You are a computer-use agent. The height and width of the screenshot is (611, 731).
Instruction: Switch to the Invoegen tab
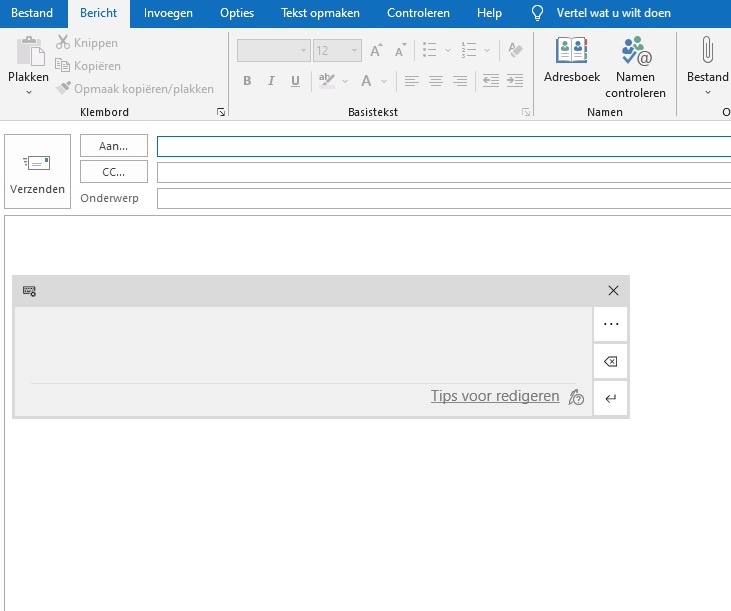[x=168, y=13]
